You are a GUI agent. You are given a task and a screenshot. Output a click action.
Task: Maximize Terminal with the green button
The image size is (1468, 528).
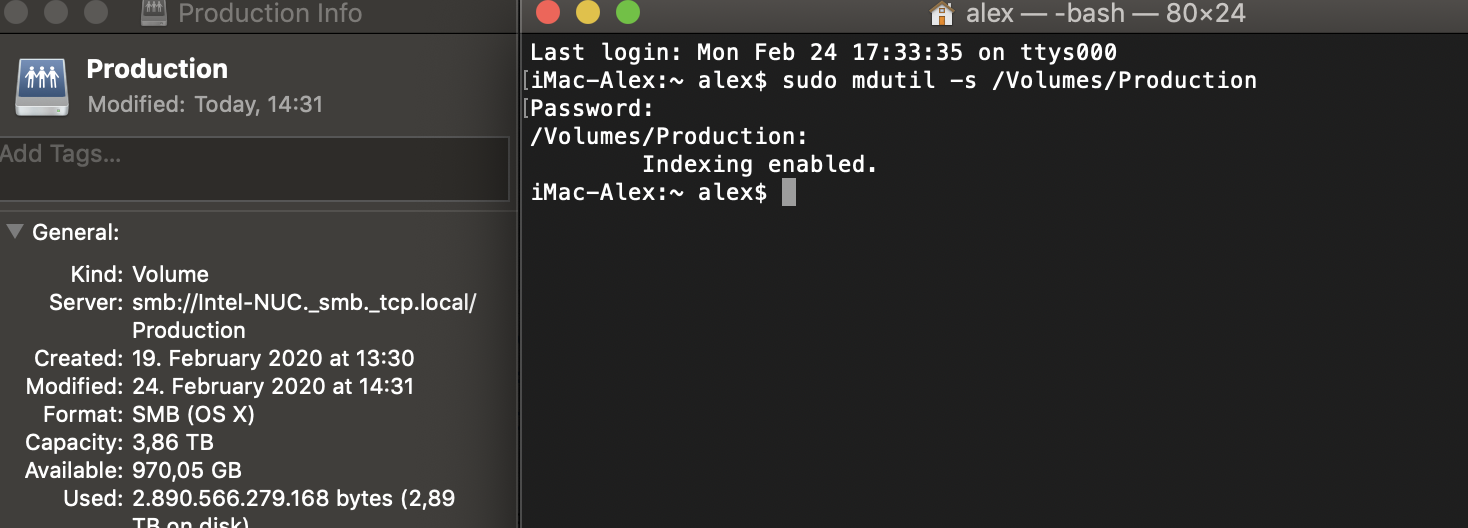pos(627,13)
